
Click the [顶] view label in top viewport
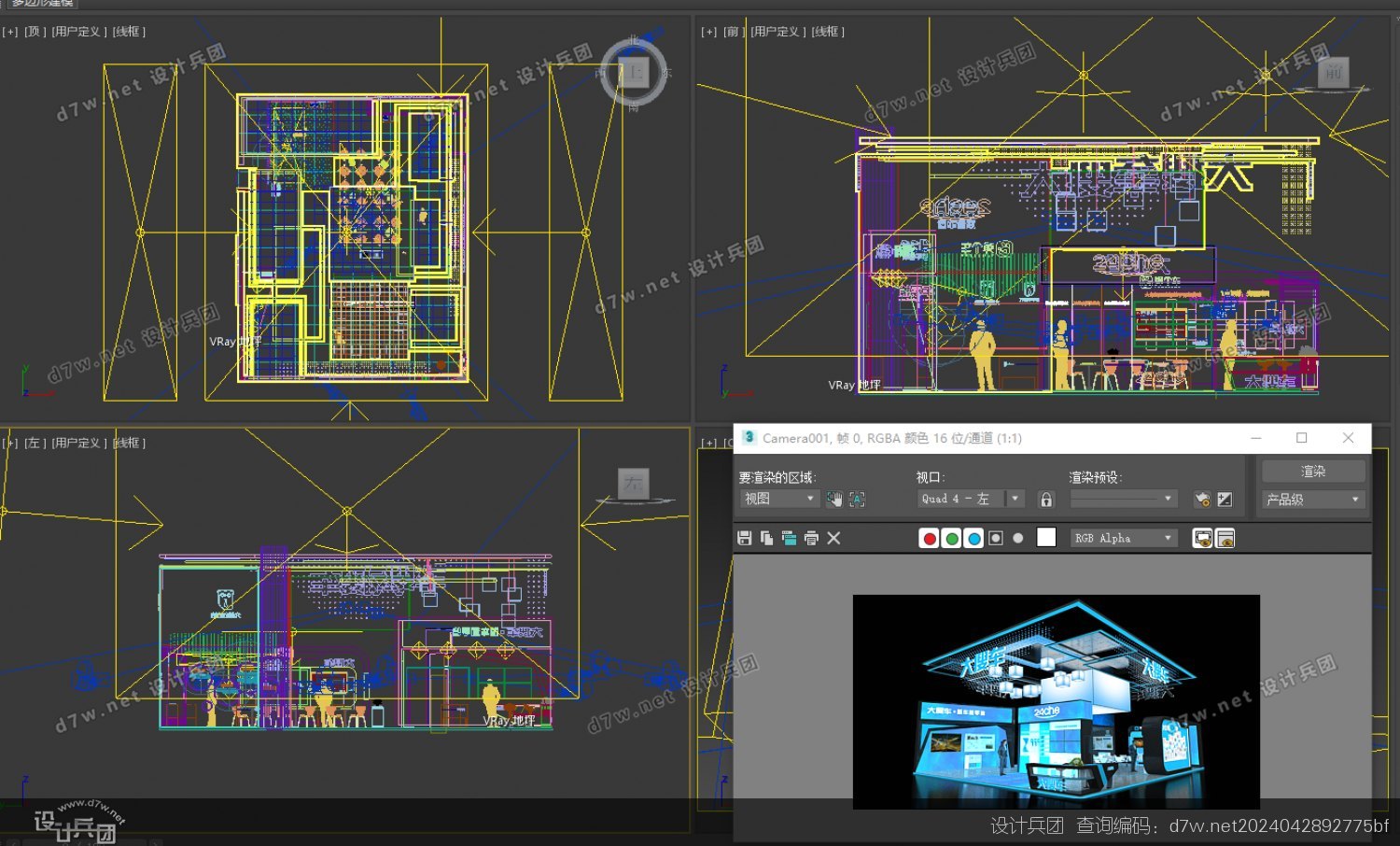[35, 32]
